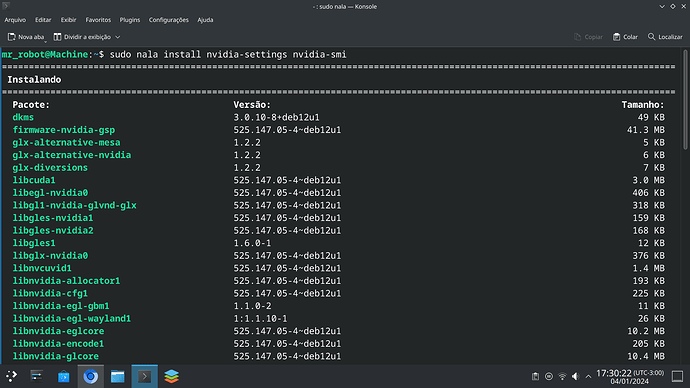Switch to the Chromium browser taskbar icon
The image size is (690, 388).
[x=91, y=376]
